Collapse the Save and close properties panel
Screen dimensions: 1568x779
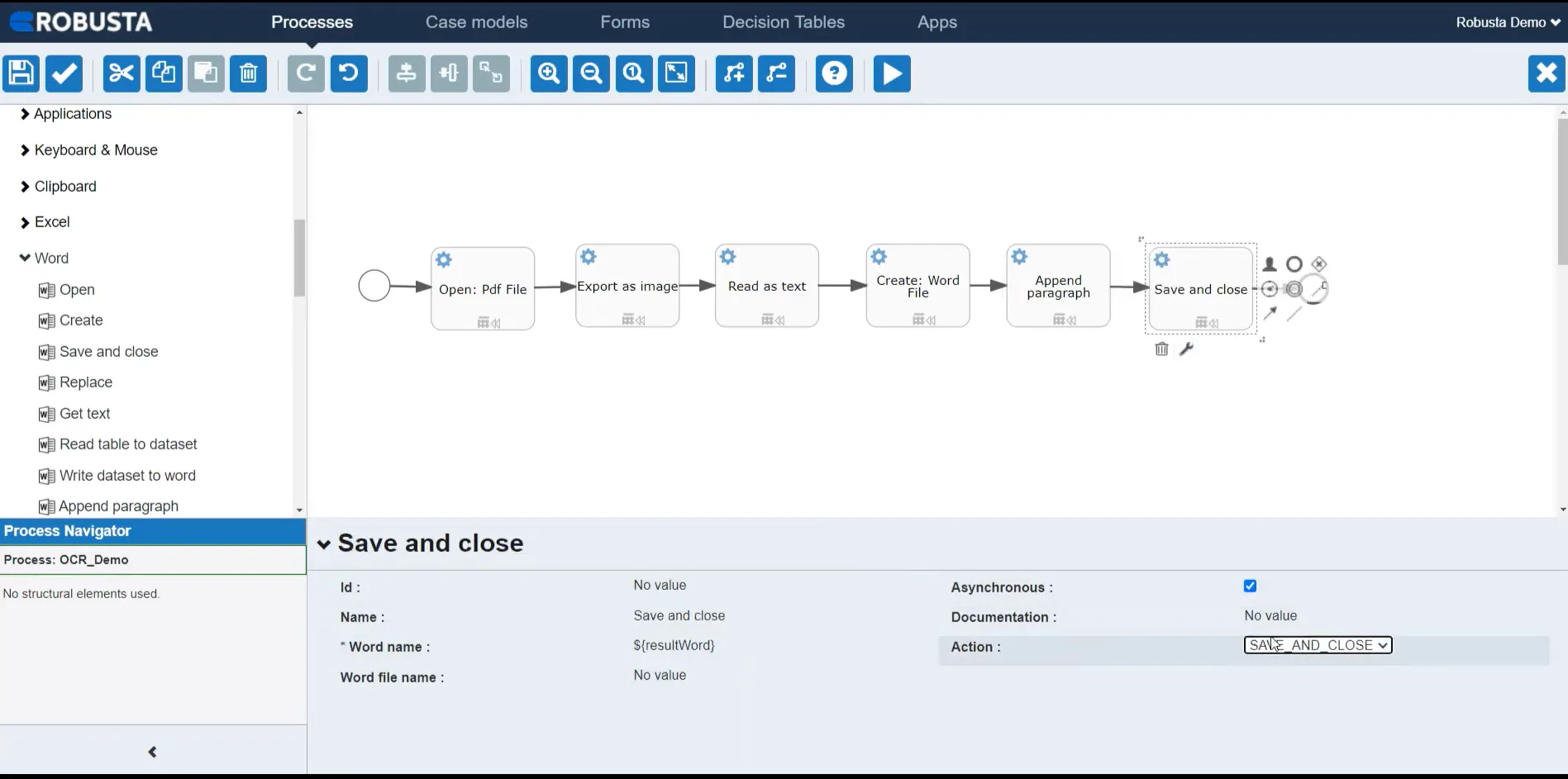tap(324, 544)
